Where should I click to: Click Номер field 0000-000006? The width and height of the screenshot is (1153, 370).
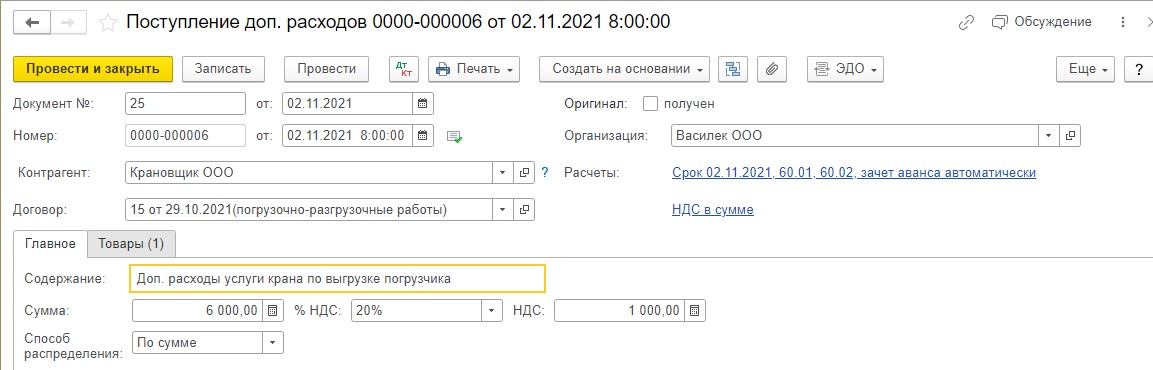pyautogui.click(x=185, y=135)
